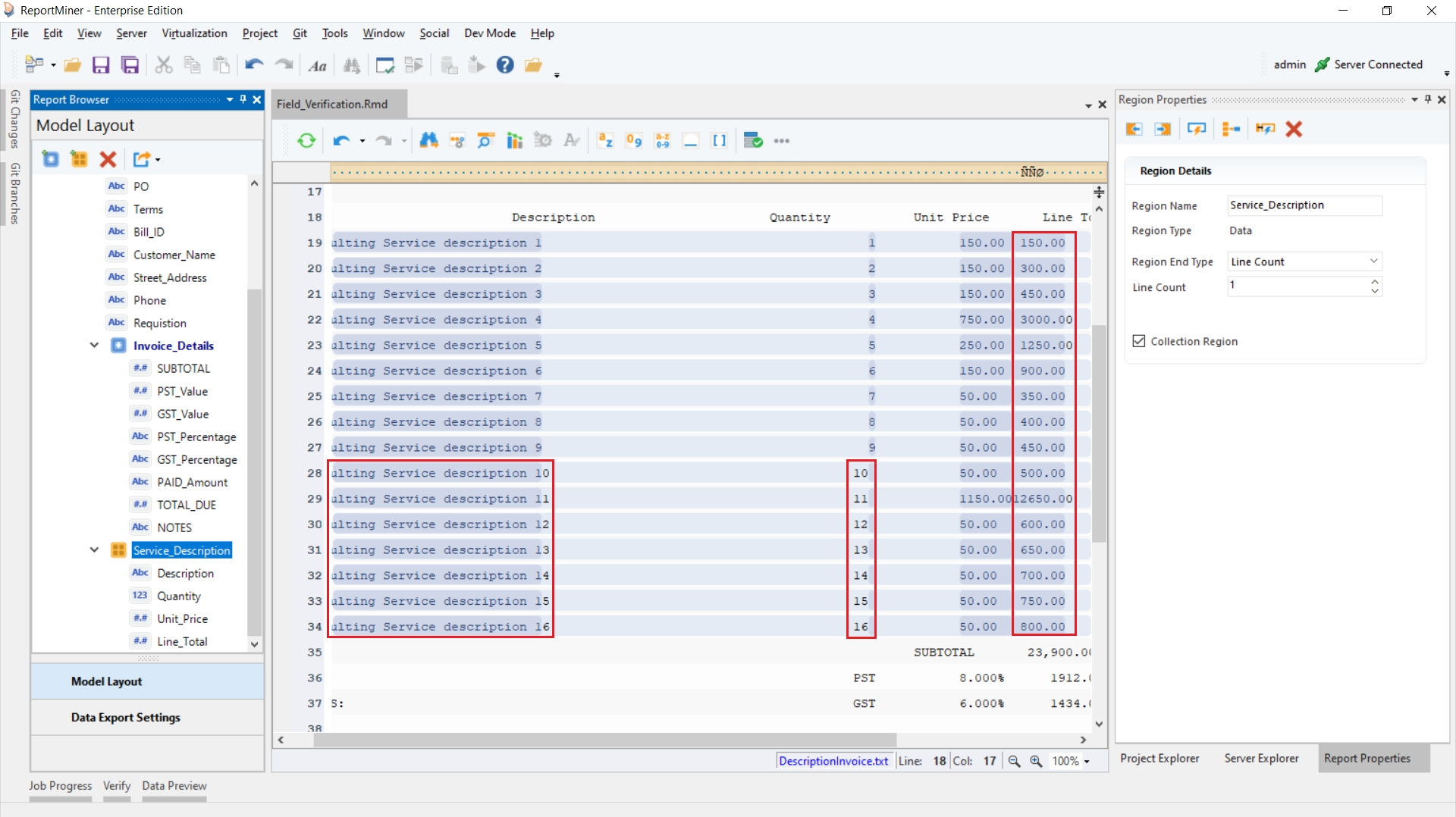Click the Open folder icon in main toolbar
Screen dimensions: 1456x817
click(73, 65)
